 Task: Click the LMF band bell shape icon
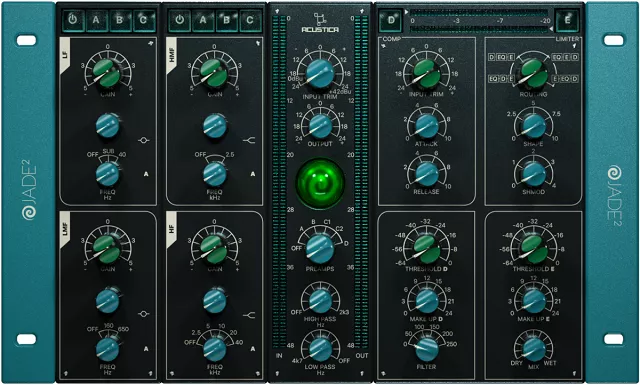click(x=143, y=314)
